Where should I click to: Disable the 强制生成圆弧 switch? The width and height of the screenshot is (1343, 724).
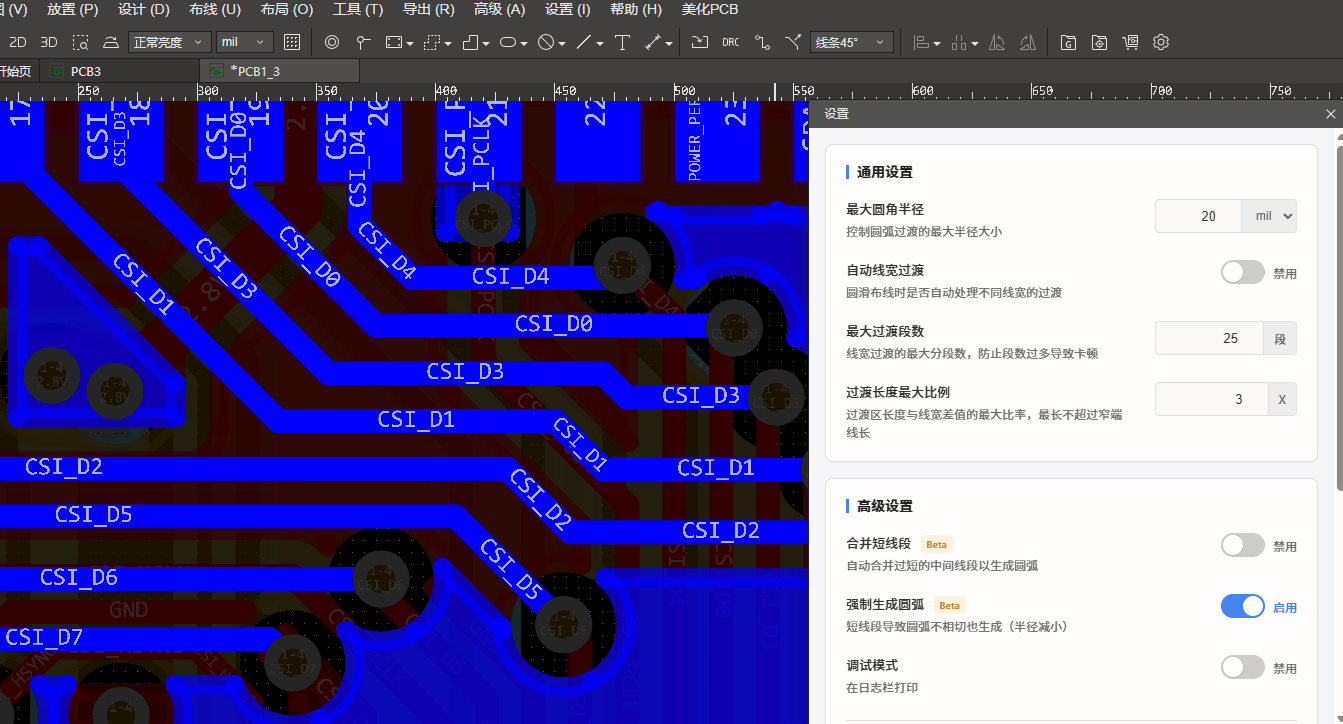pyautogui.click(x=1243, y=606)
